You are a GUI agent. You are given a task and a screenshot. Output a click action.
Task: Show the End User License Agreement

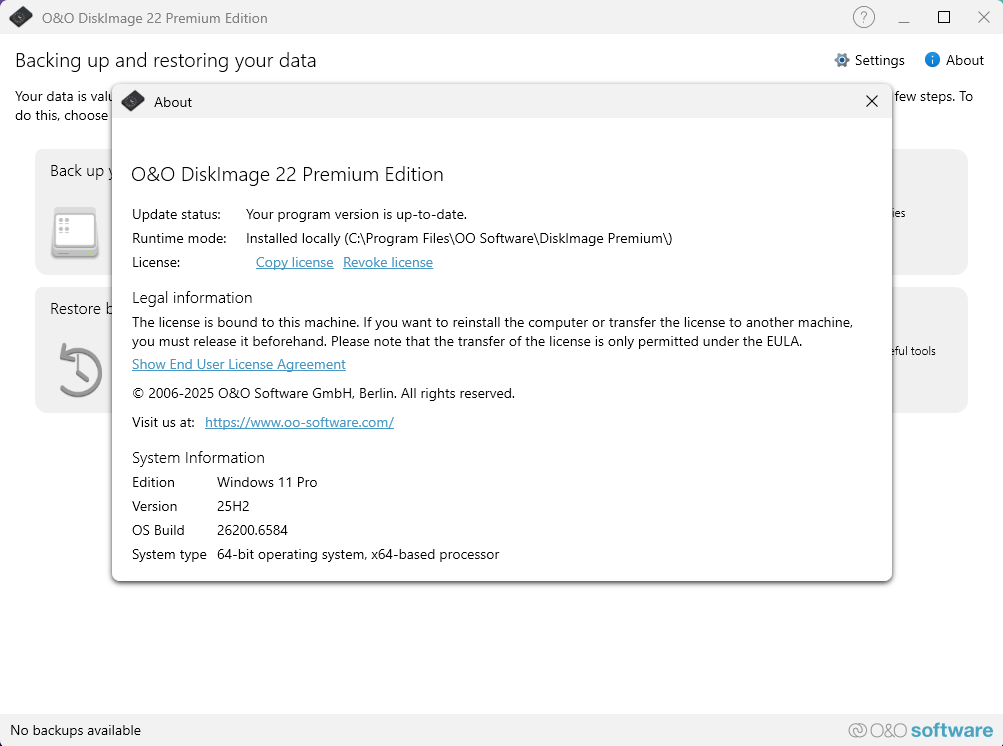coord(239,364)
